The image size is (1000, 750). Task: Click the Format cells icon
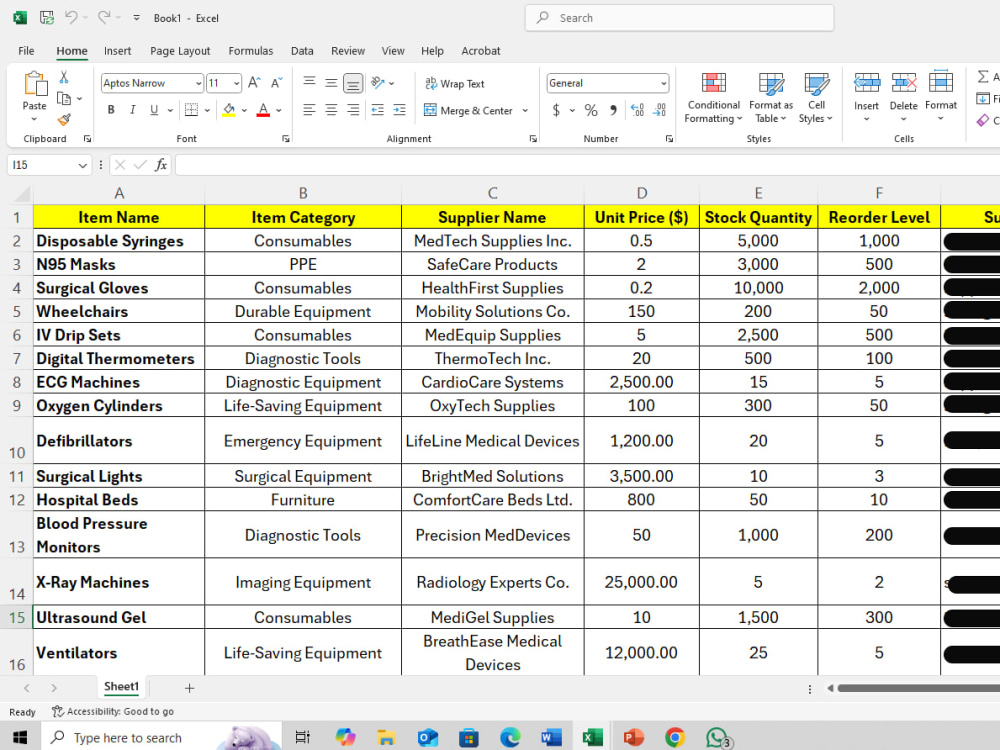point(941,82)
